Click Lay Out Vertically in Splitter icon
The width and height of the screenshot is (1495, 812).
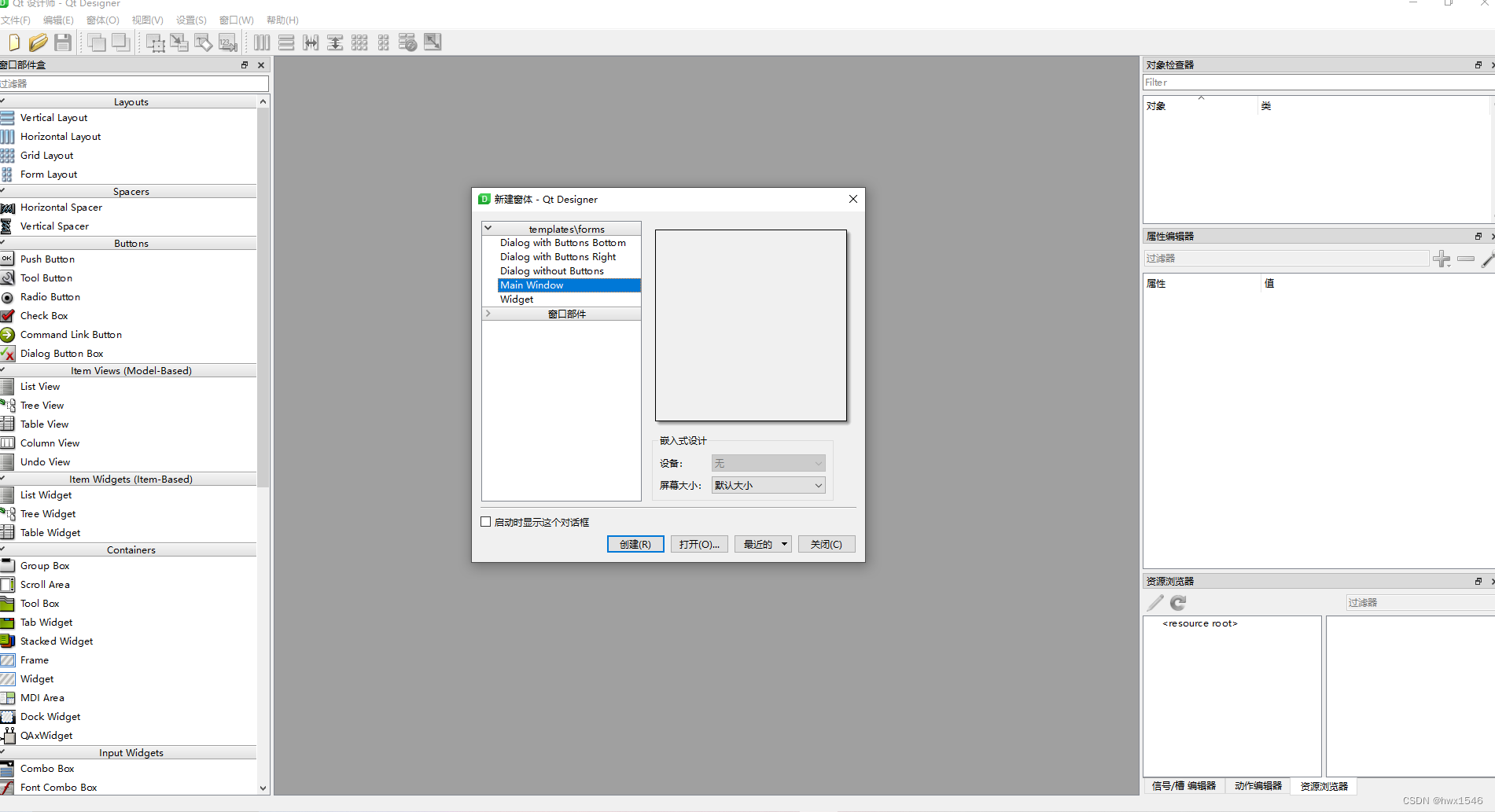pyautogui.click(x=335, y=42)
